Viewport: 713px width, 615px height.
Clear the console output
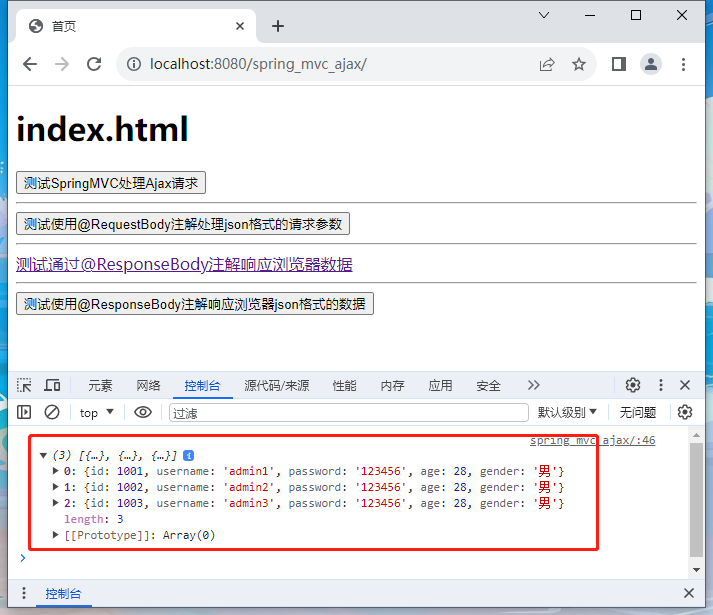pos(52,413)
